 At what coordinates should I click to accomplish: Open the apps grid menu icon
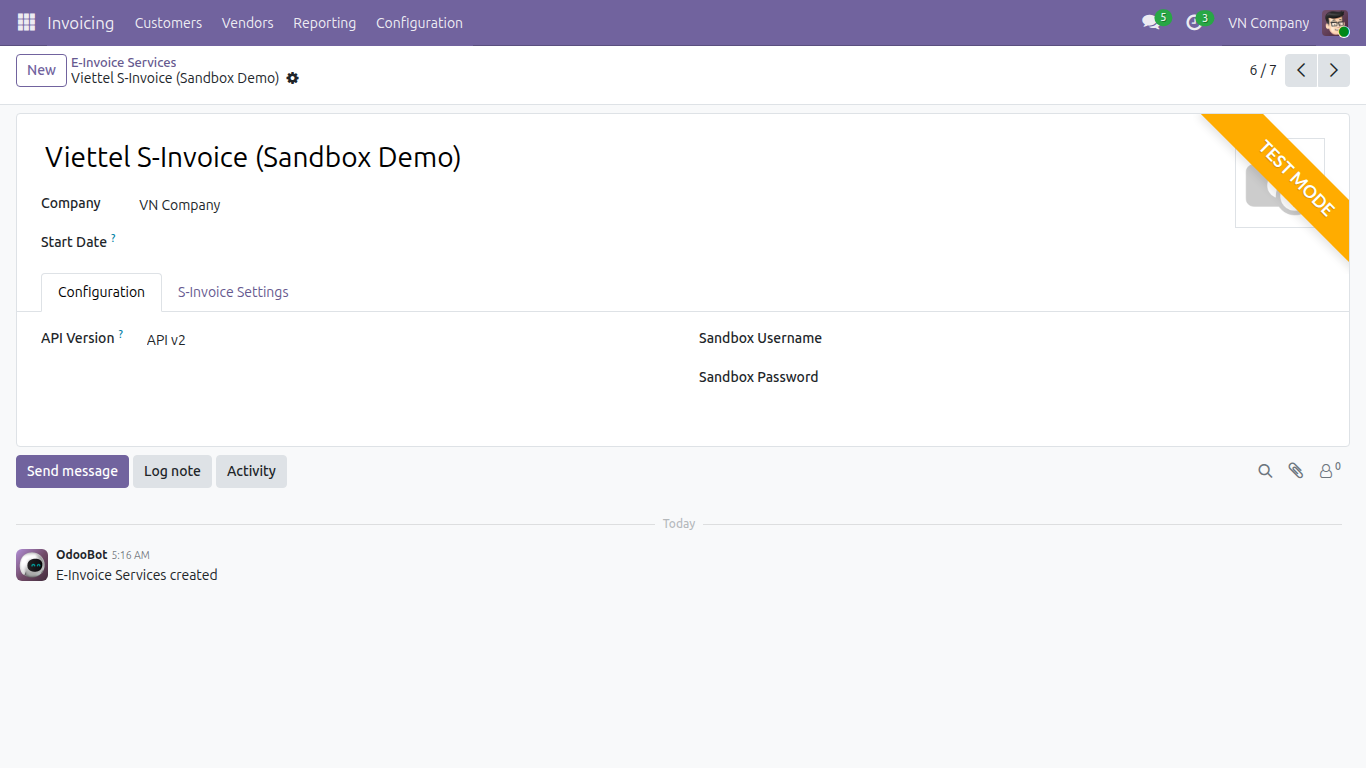(26, 22)
